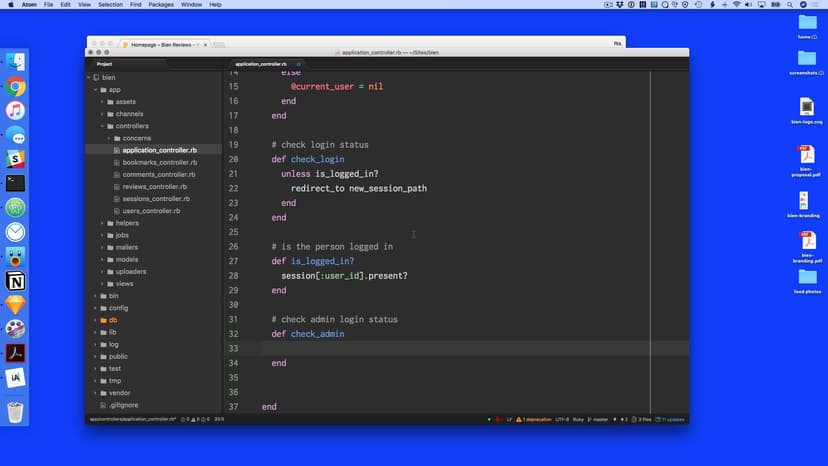Click the Ruby grammar selector in status bar
The height and width of the screenshot is (466, 828).
pos(580,419)
